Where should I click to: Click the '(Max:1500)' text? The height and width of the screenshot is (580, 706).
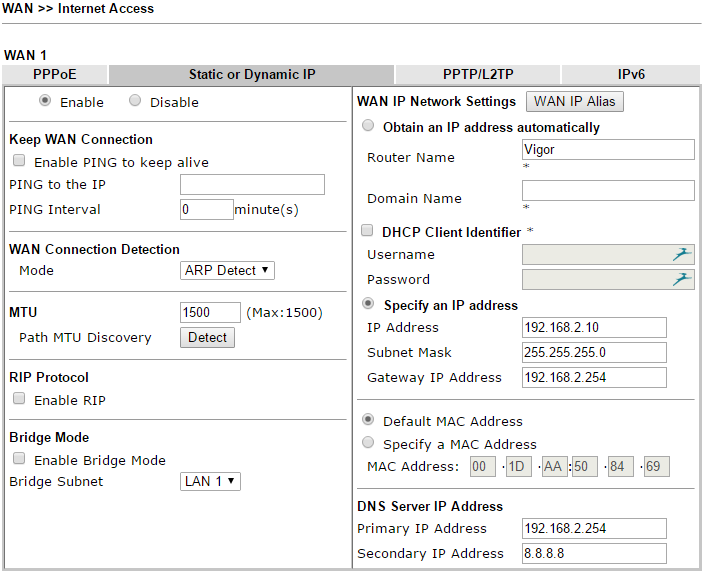(285, 313)
